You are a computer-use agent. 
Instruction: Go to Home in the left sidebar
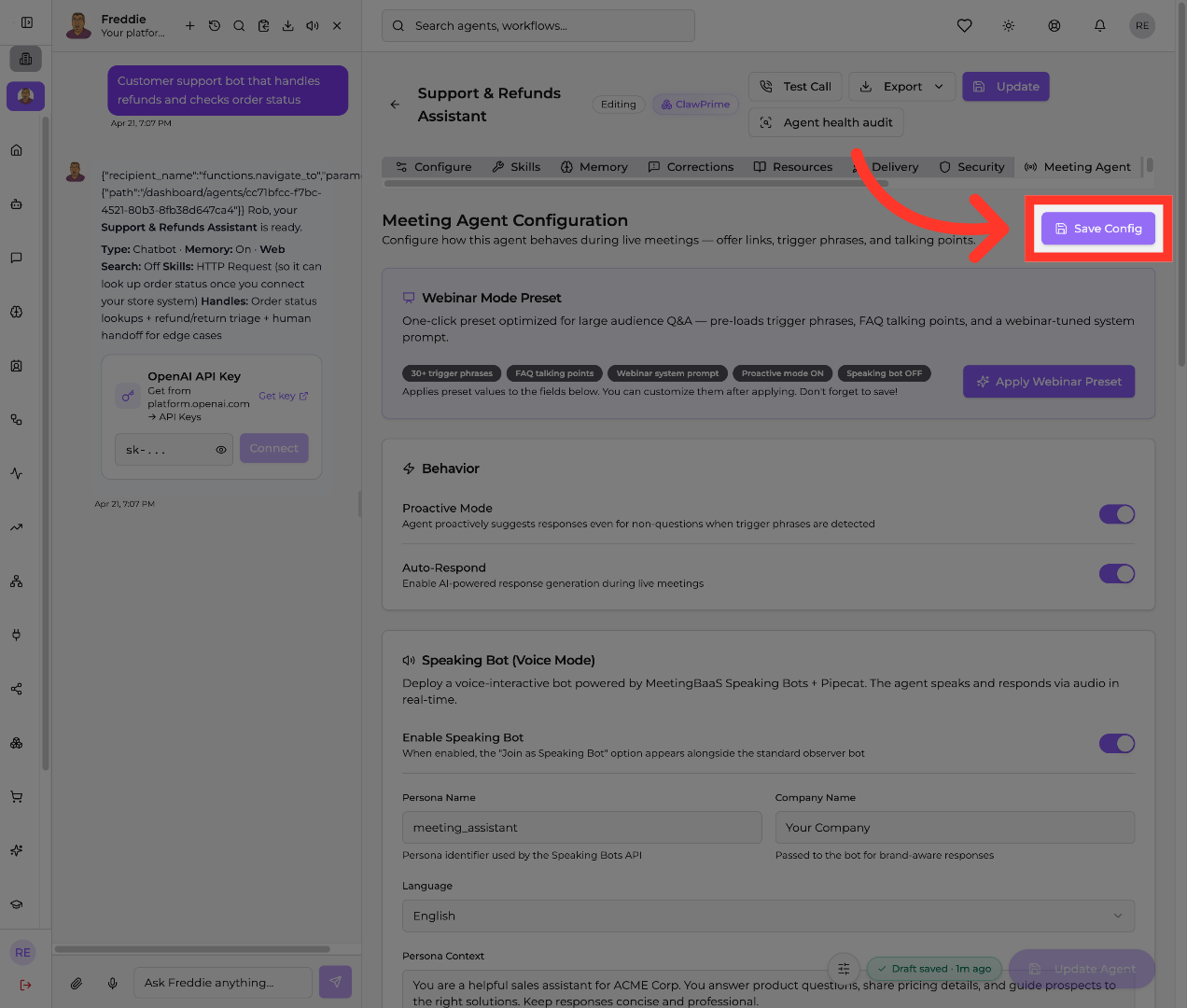point(17,150)
